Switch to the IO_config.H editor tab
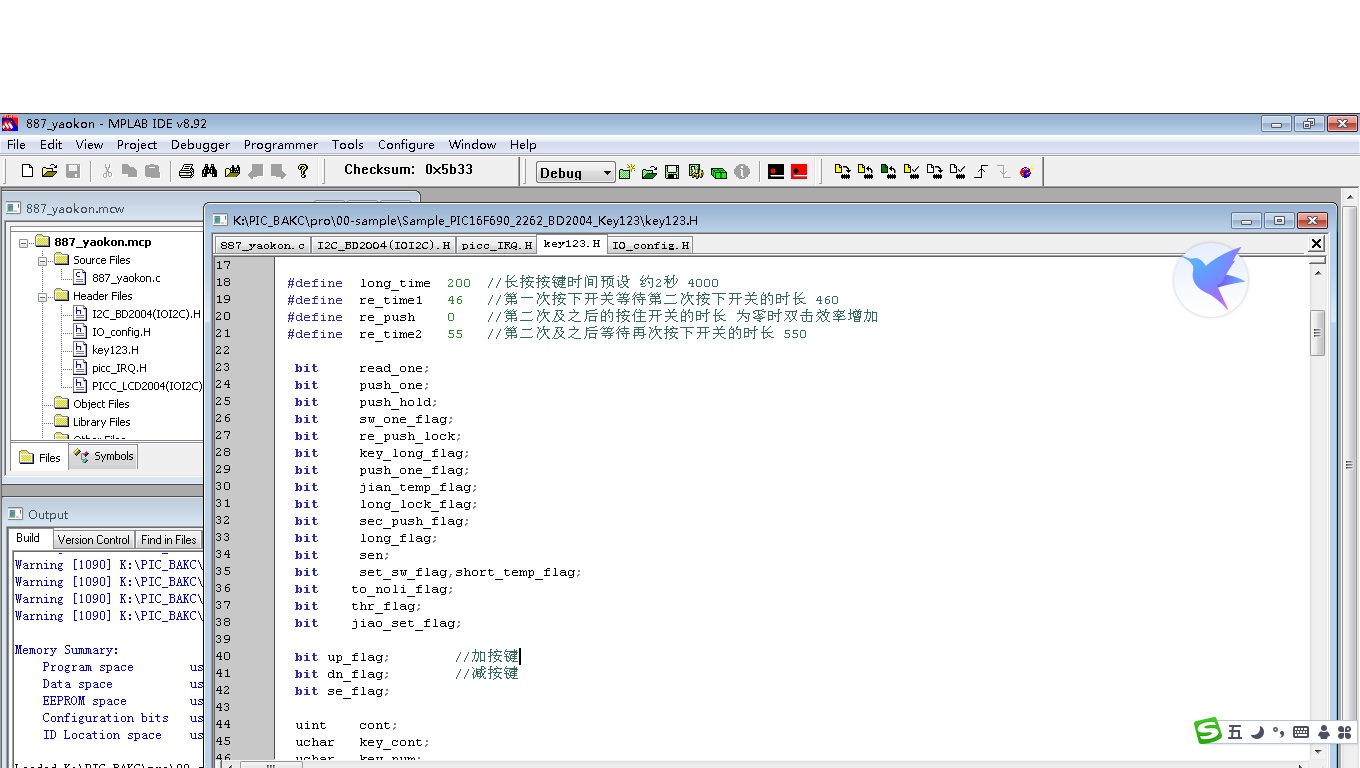 [x=650, y=245]
